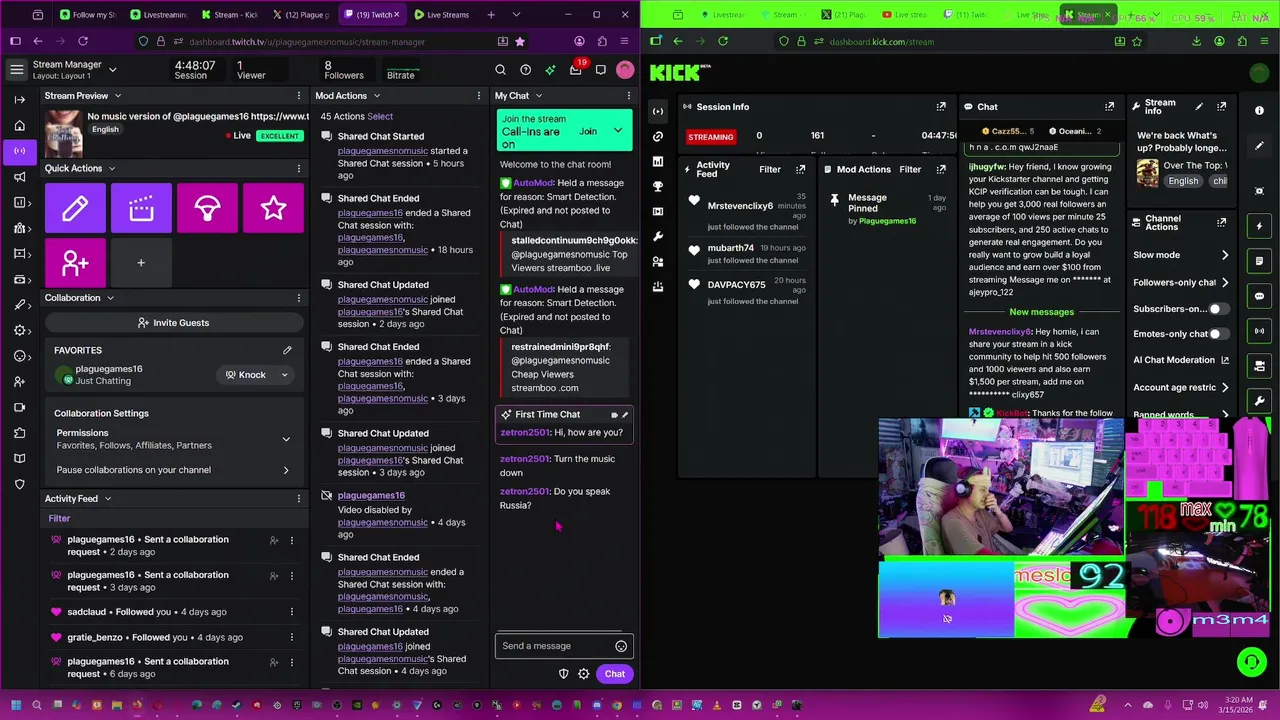The width and height of the screenshot is (1280, 720).
Task: Click Kick support headset bubble icon
Action: coord(1251,661)
